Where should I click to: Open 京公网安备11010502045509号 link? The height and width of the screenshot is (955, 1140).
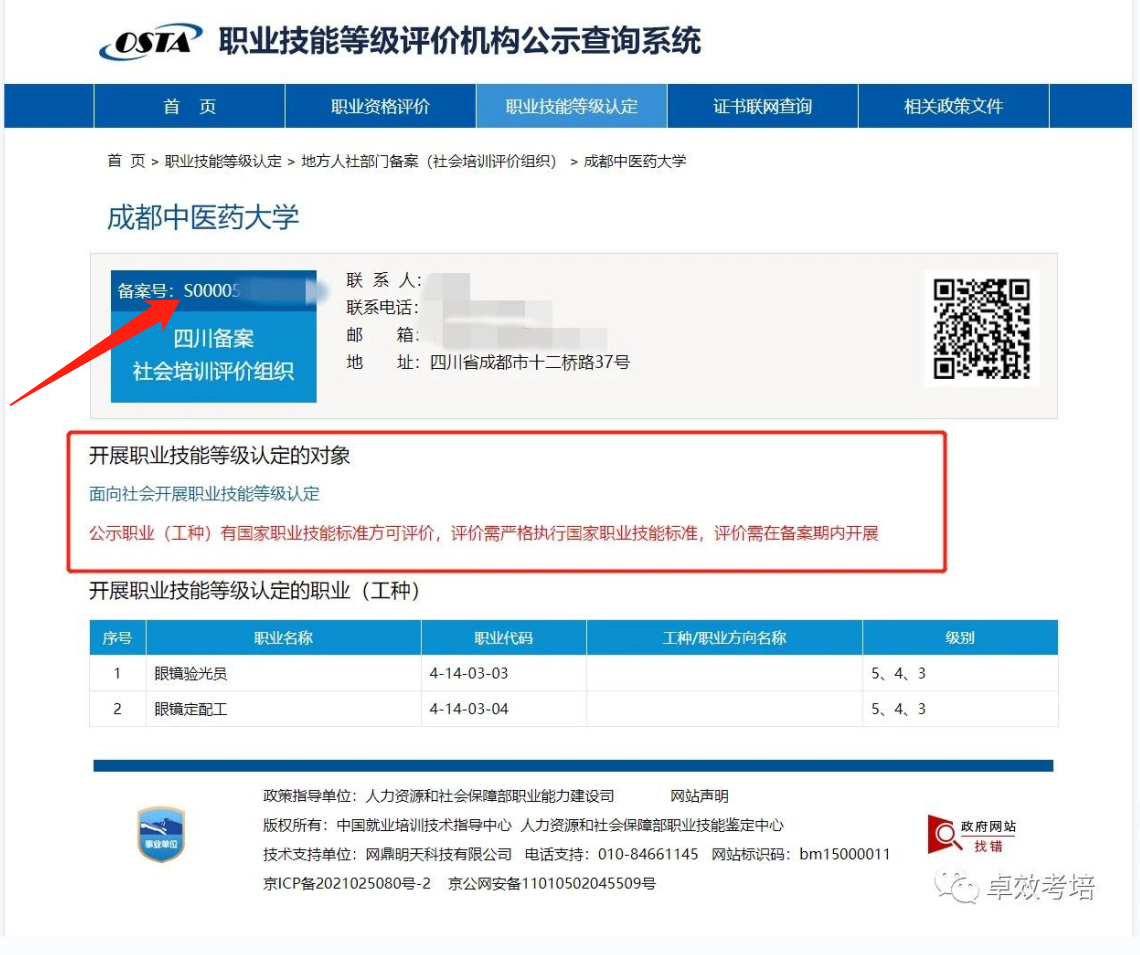552,884
